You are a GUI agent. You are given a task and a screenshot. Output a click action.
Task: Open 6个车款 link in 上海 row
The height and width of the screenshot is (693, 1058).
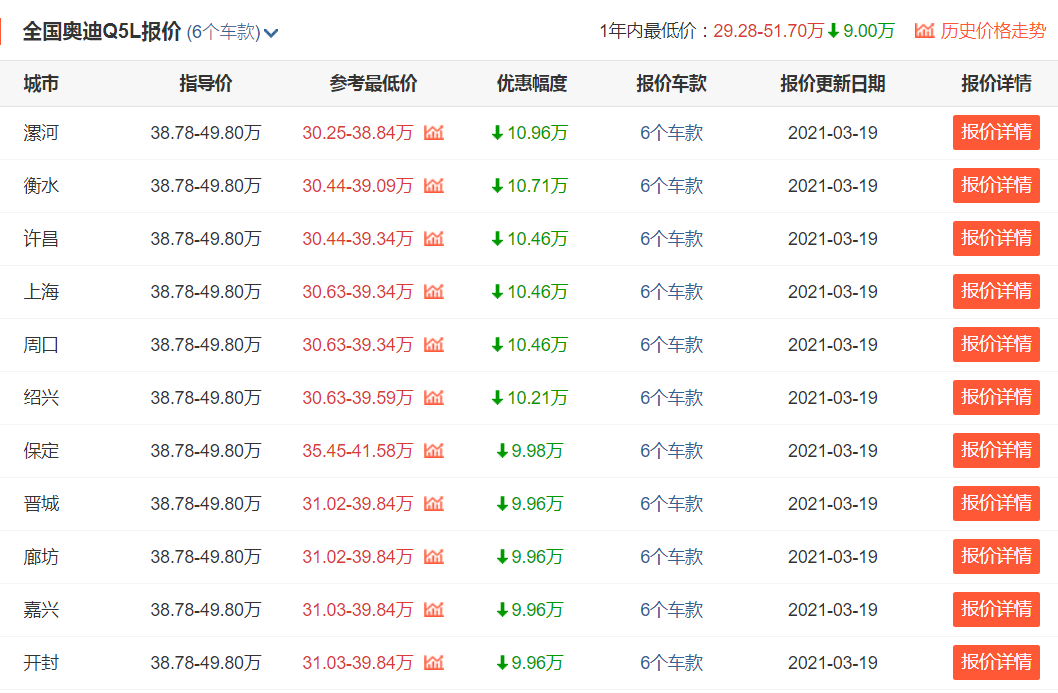click(x=671, y=292)
